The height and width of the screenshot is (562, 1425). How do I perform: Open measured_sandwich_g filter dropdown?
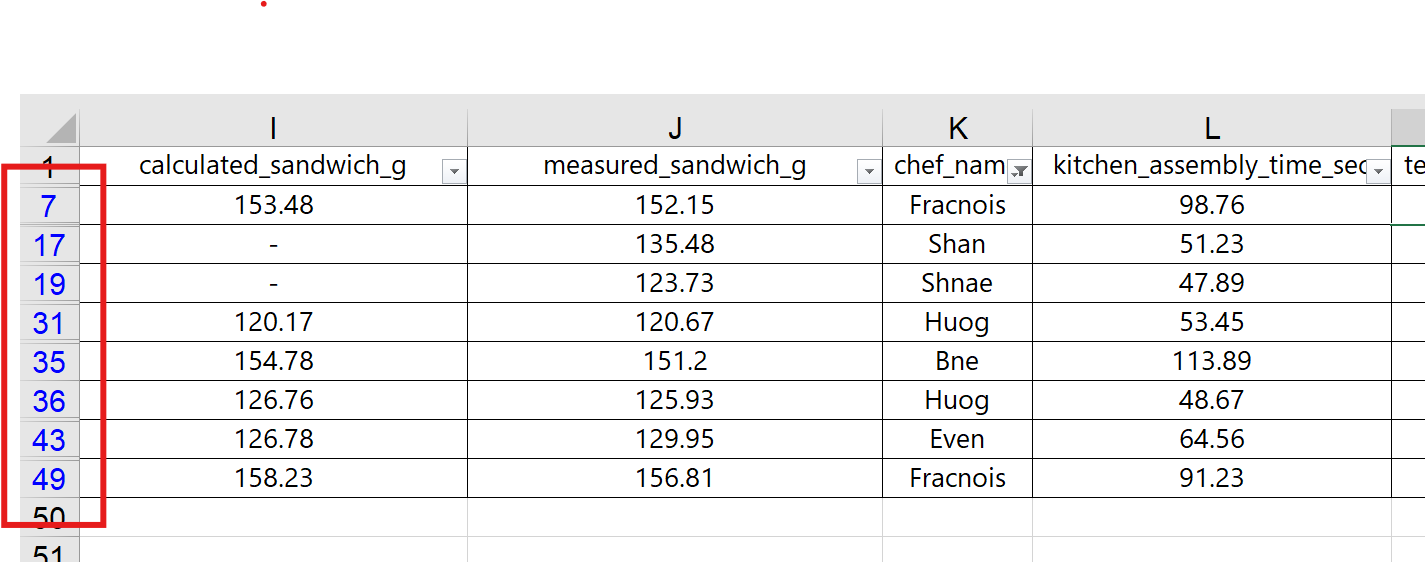coord(869,172)
